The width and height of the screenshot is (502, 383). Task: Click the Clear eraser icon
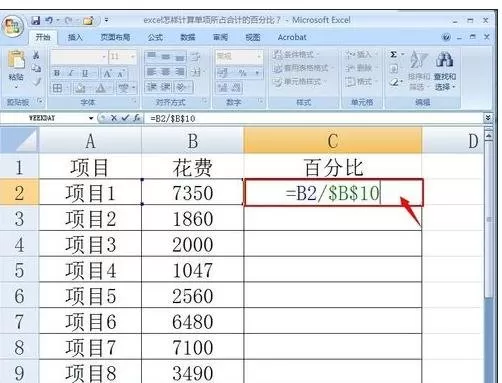(x=394, y=82)
